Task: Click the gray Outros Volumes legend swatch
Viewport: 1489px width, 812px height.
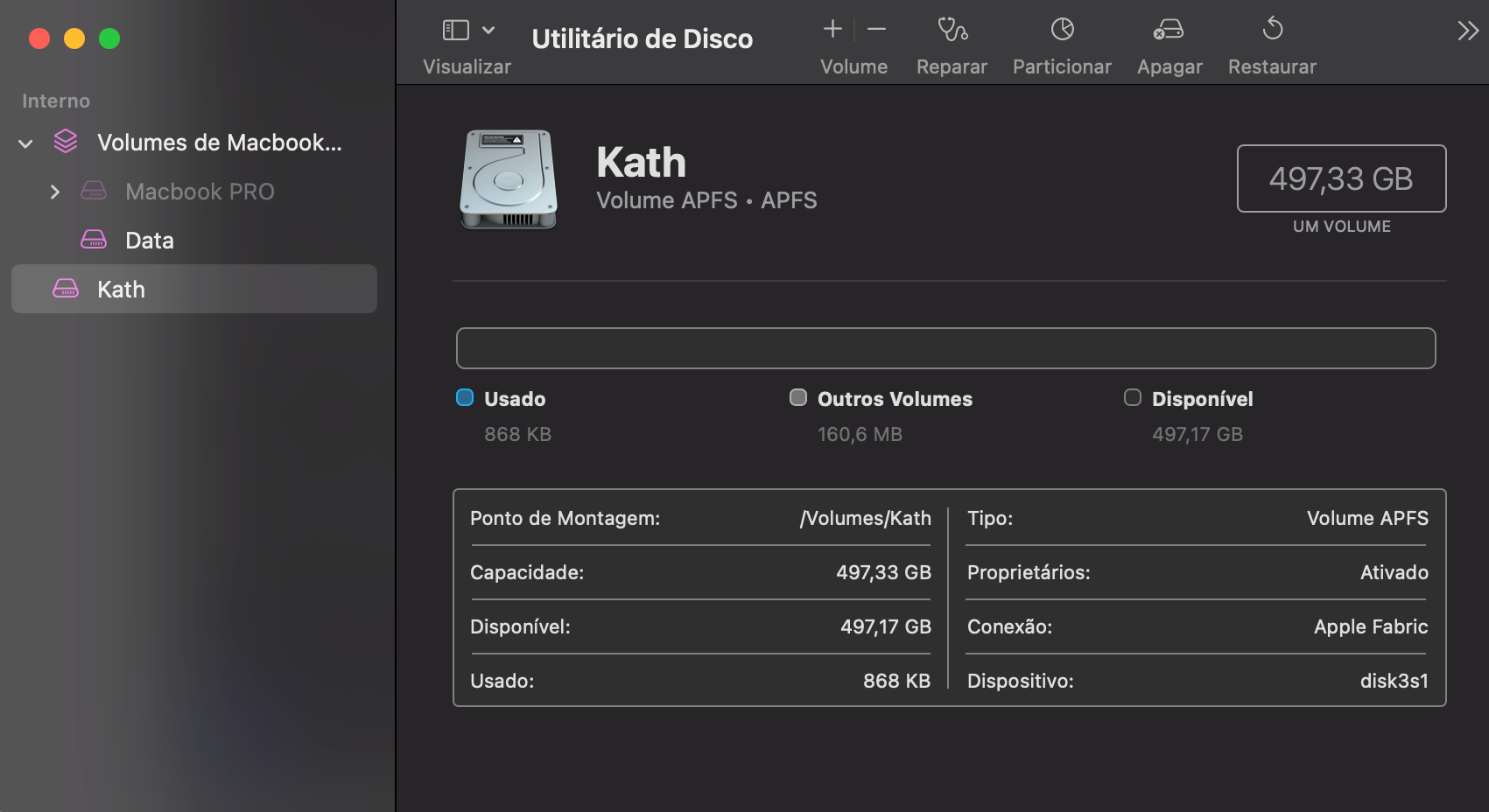Action: (x=798, y=398)
